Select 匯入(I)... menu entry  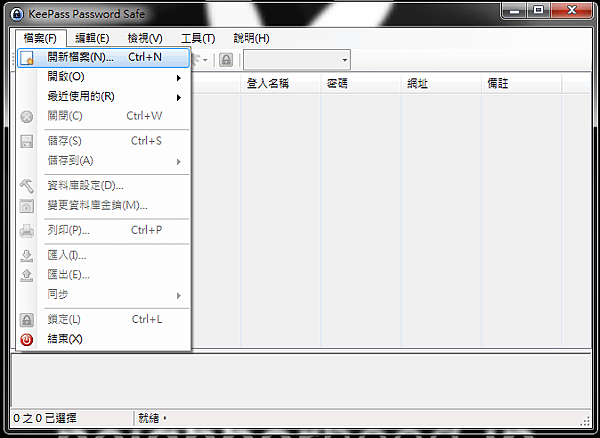[x=103, y=256]
